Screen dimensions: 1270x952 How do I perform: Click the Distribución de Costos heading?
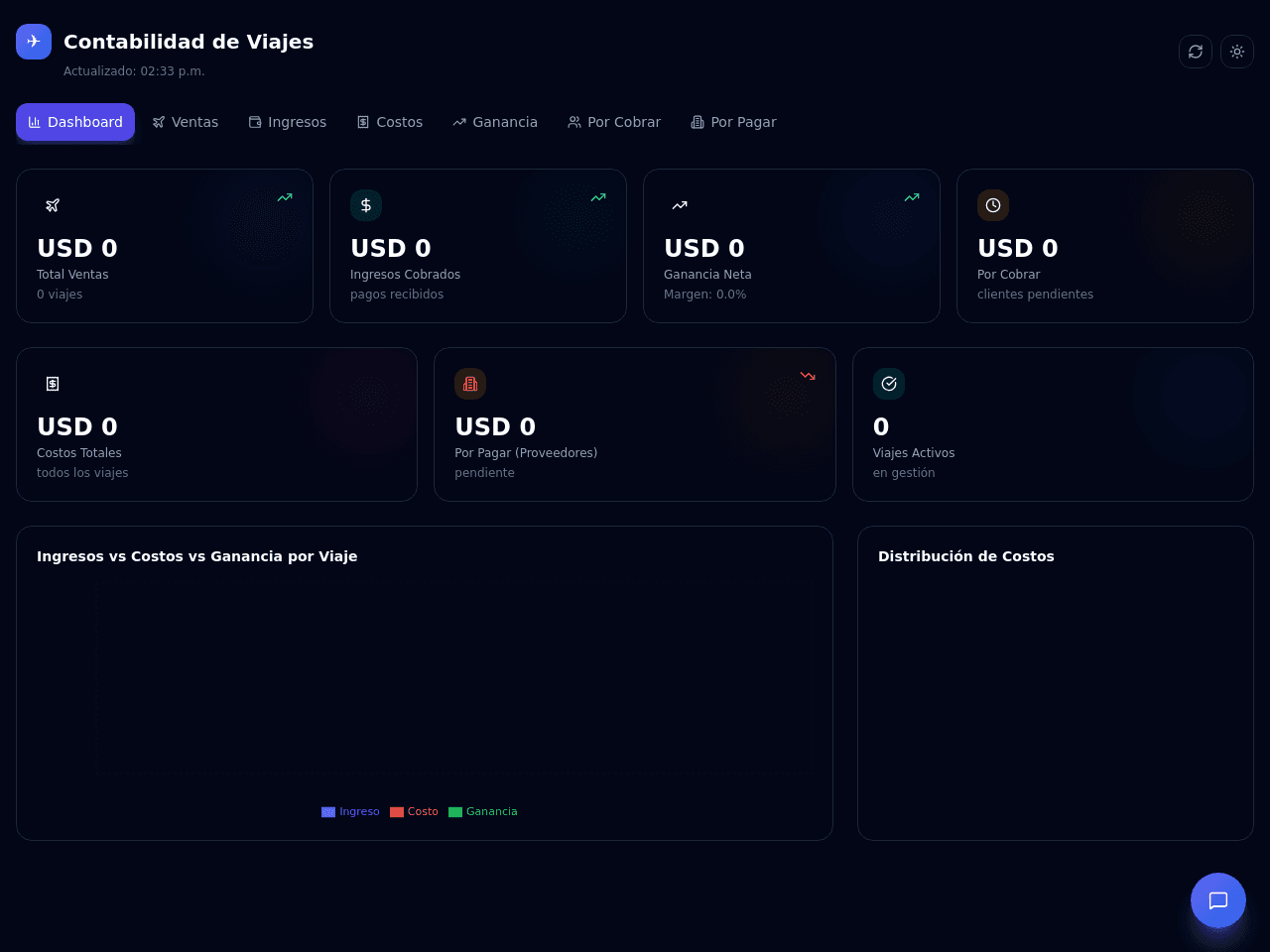[x=966, y=556]
